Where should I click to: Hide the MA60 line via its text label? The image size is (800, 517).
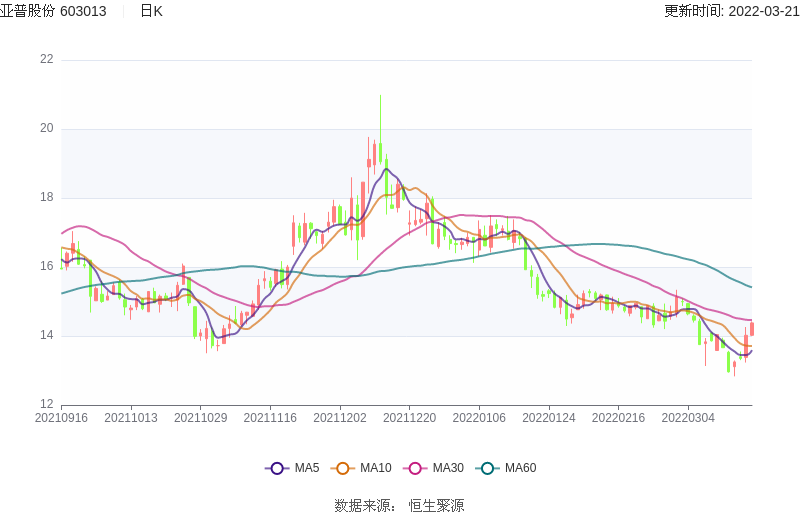520,468
